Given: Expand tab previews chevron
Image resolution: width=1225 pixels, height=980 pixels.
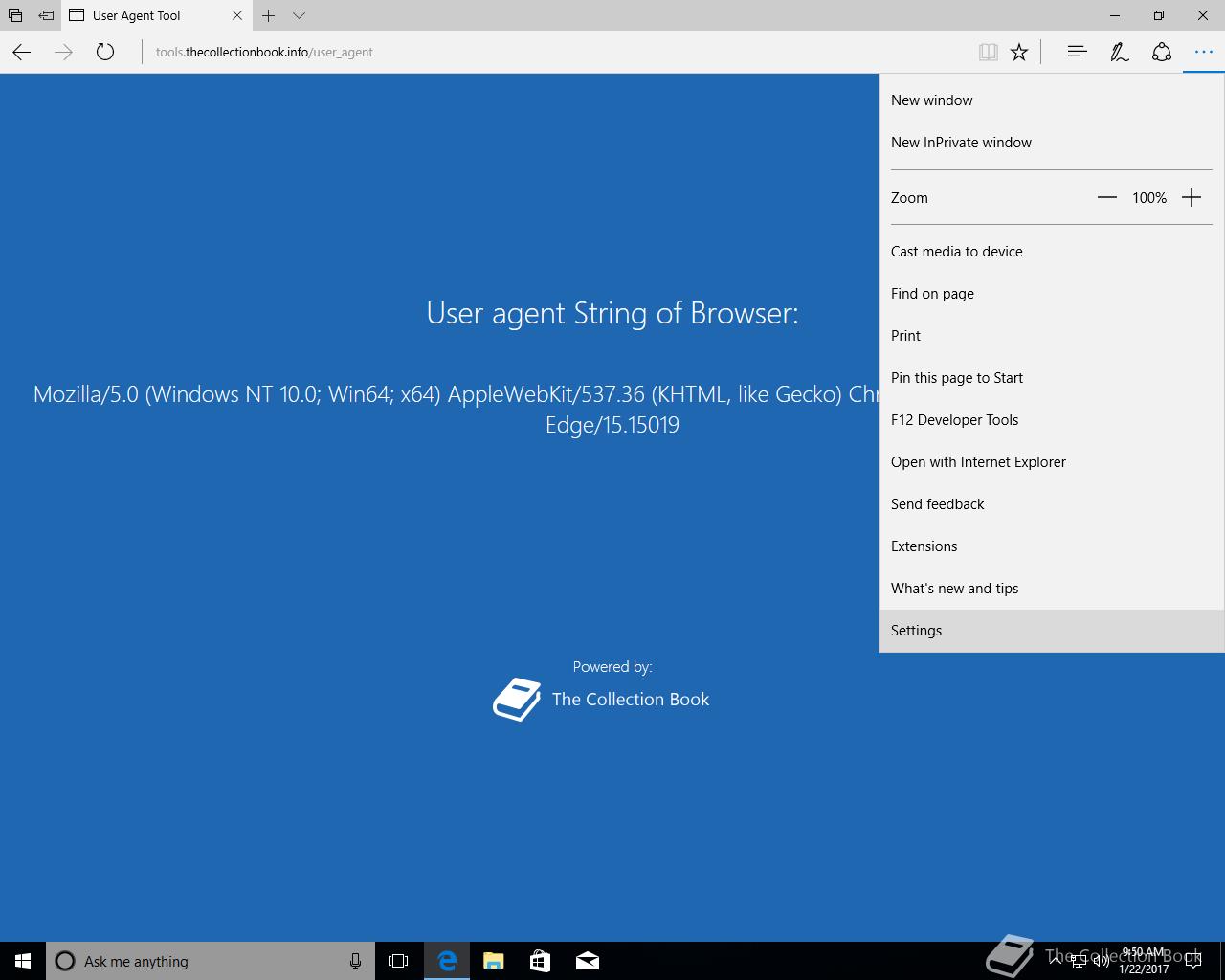Looking at the screenshot, I should tap(299, 15).
